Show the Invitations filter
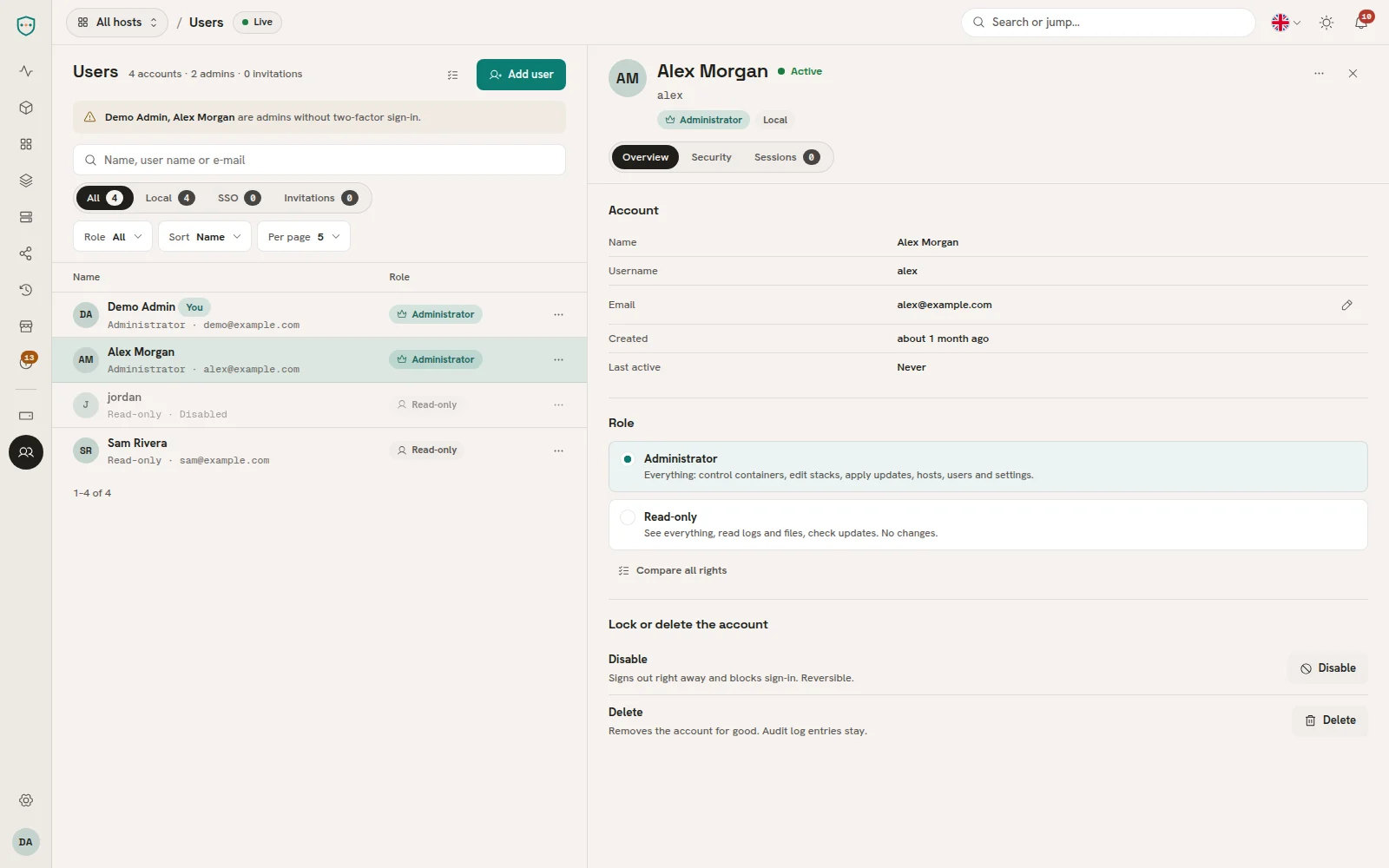Viewport: 1389px width, 868px height. point(320,198)
